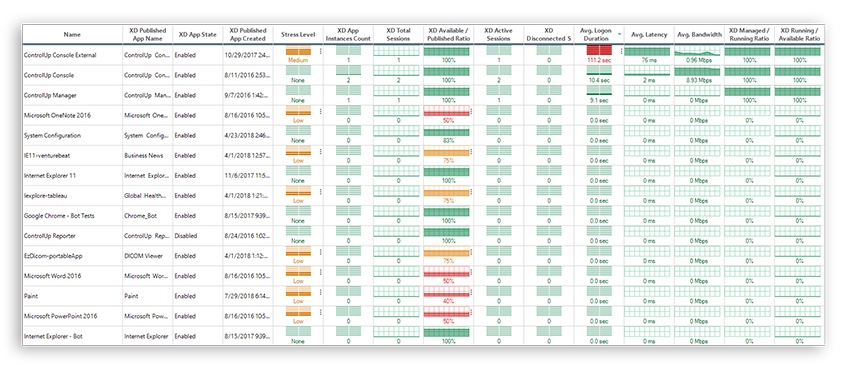This screenshot has height=373, width=845.
Task: Click the XD Total Sessions column header
Action: pyautogui.click(x=398, y=34)
